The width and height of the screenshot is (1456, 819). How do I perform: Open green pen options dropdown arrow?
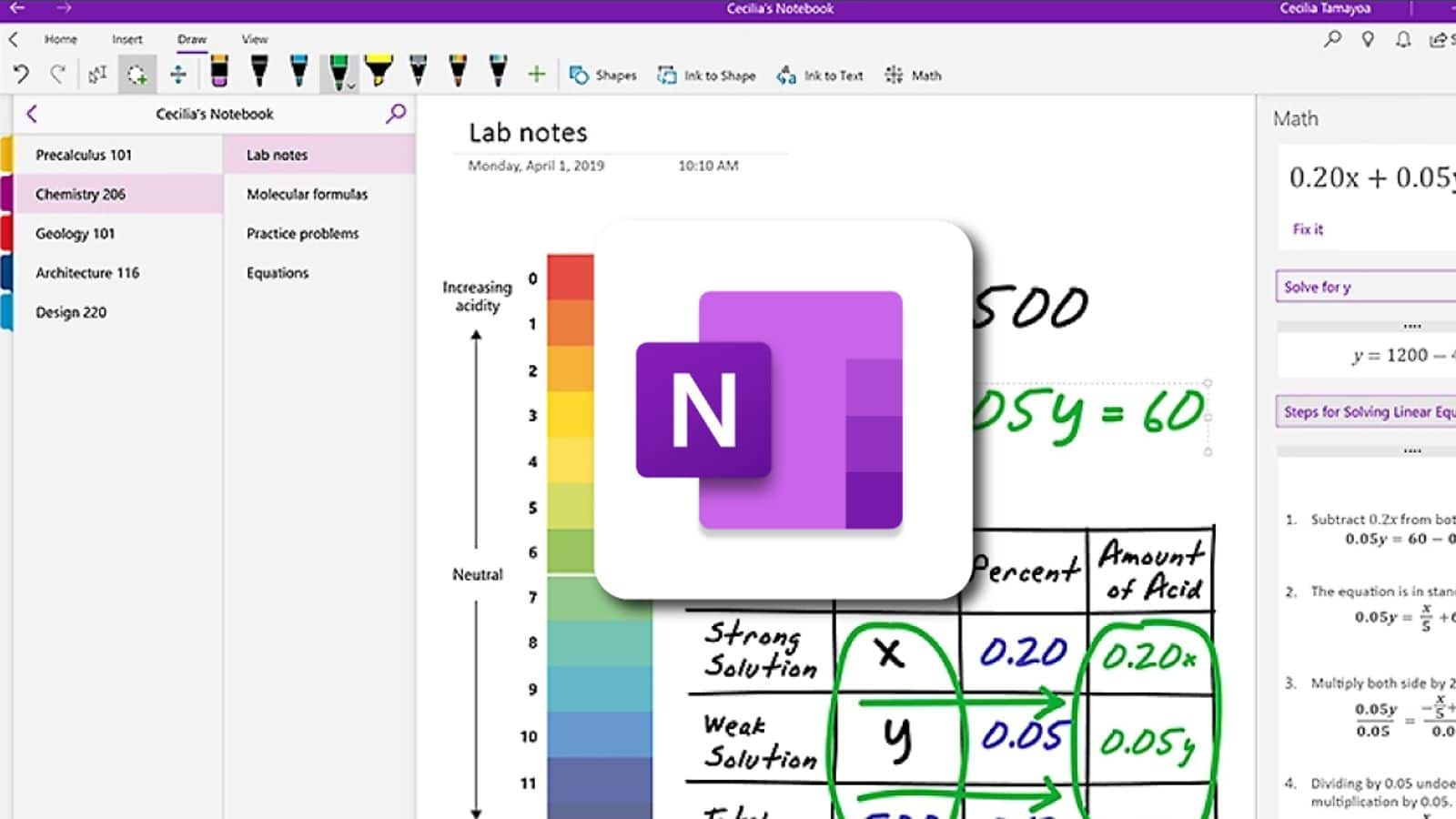click(x=351, y=86)
